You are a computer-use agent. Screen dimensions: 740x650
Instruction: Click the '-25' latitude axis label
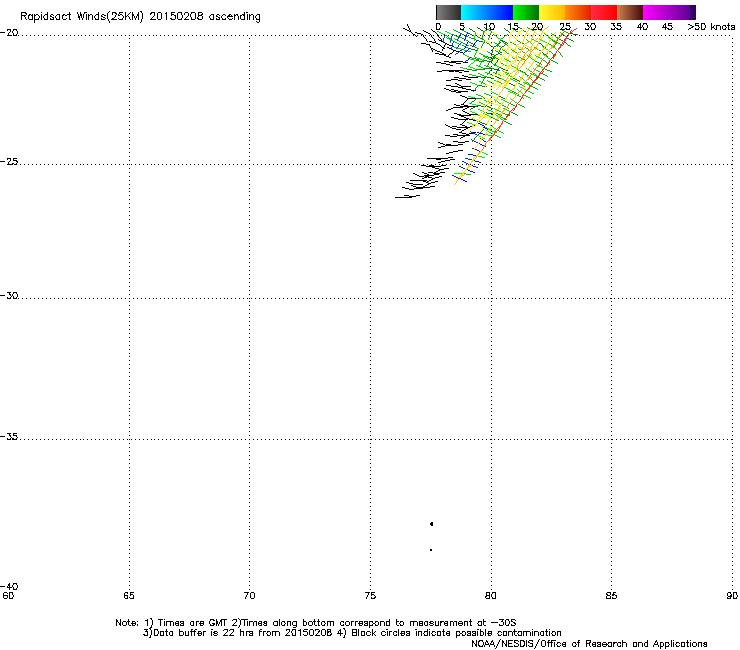(9, 161)
